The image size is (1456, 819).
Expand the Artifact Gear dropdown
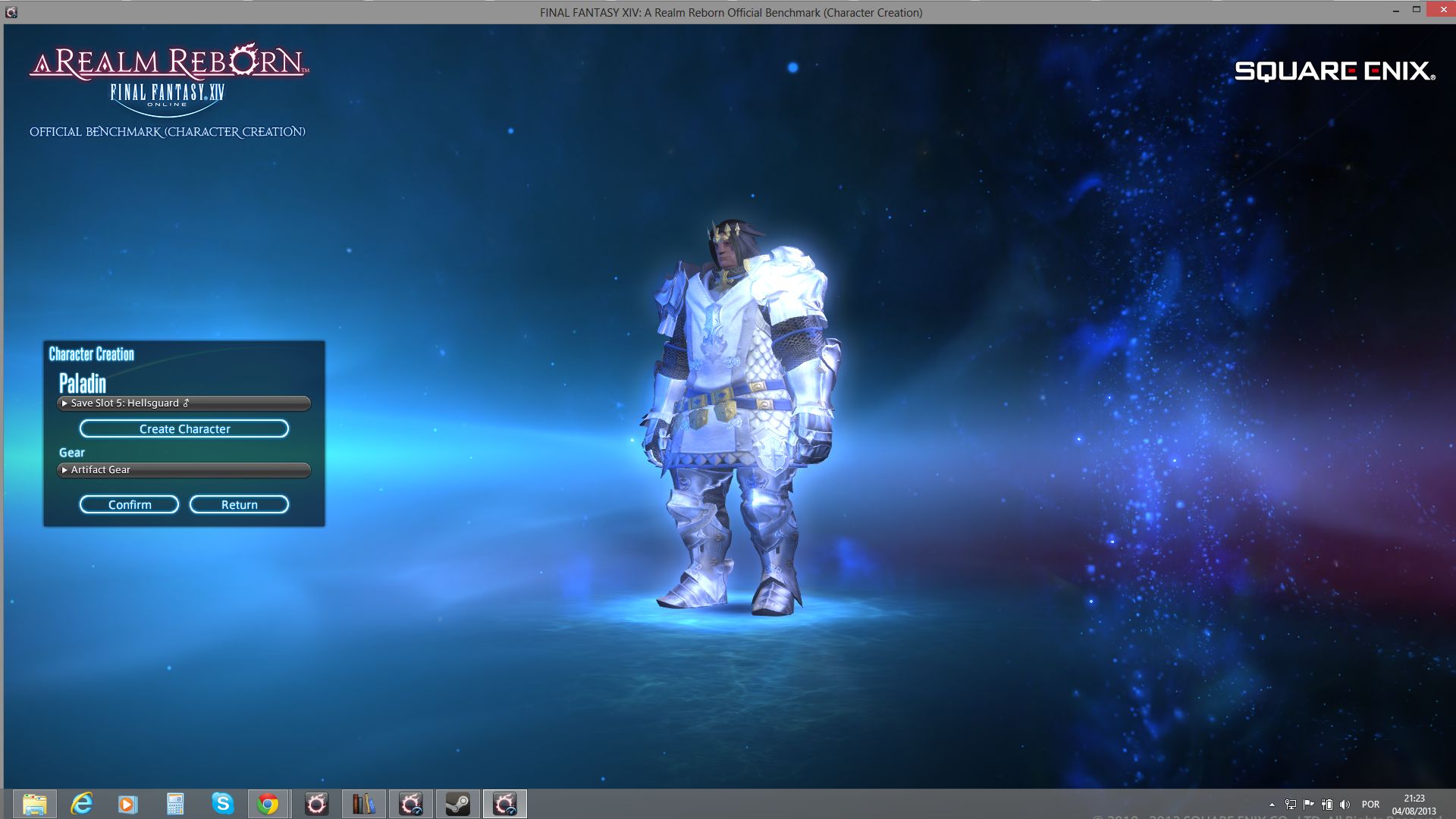(184, 470)
